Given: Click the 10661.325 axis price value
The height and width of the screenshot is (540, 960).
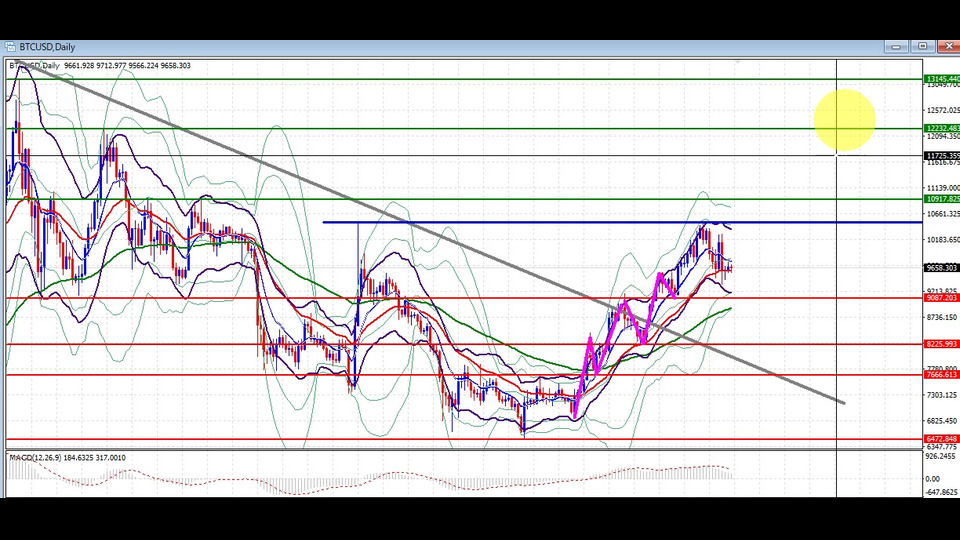Looking at the screenshot, I should (943, 214).
